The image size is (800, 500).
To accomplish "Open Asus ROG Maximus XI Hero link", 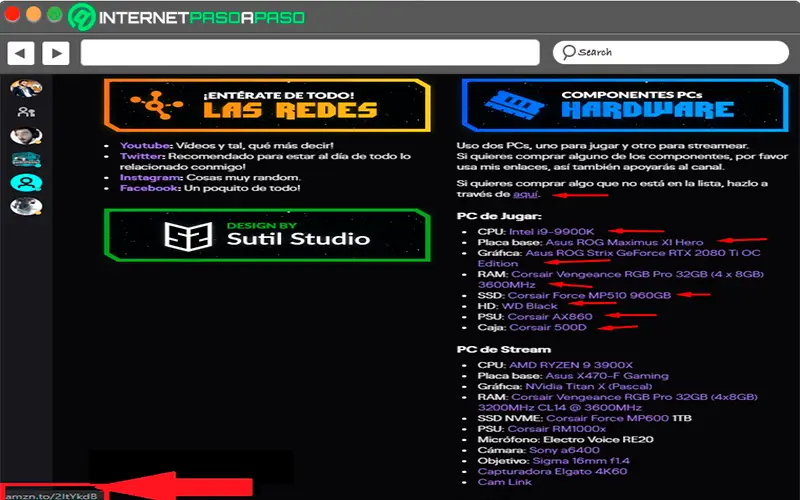I will point(624,242).
